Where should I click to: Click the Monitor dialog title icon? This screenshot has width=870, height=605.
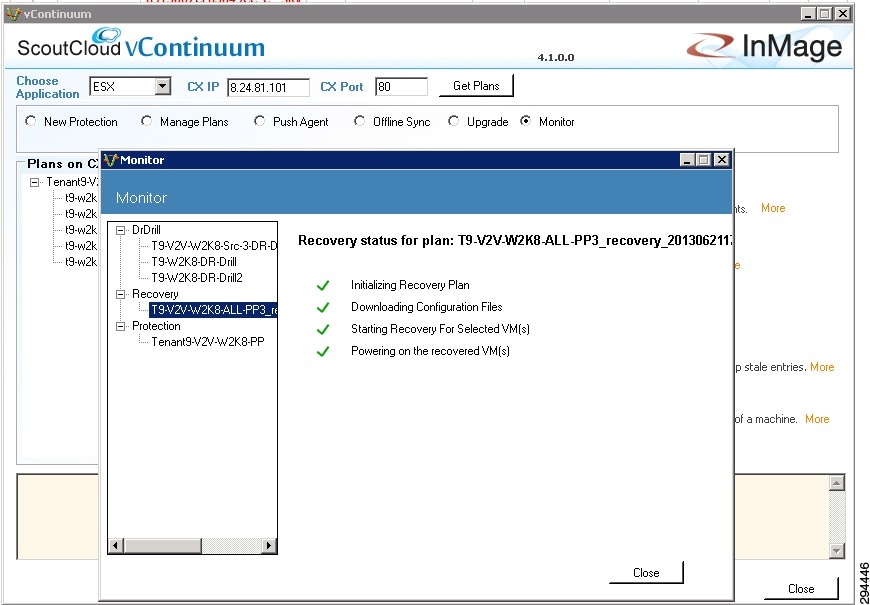click(x=112, y=160)
